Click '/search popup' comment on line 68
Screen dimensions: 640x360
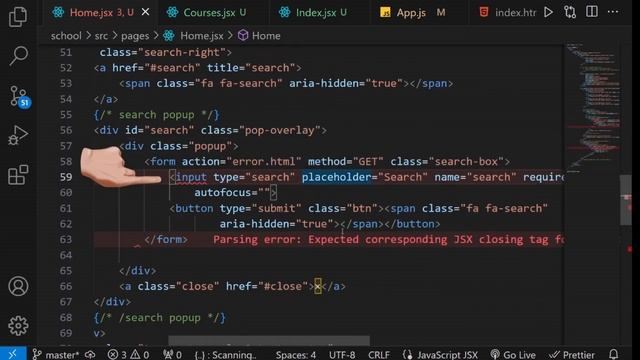click(x=160, y=318)
